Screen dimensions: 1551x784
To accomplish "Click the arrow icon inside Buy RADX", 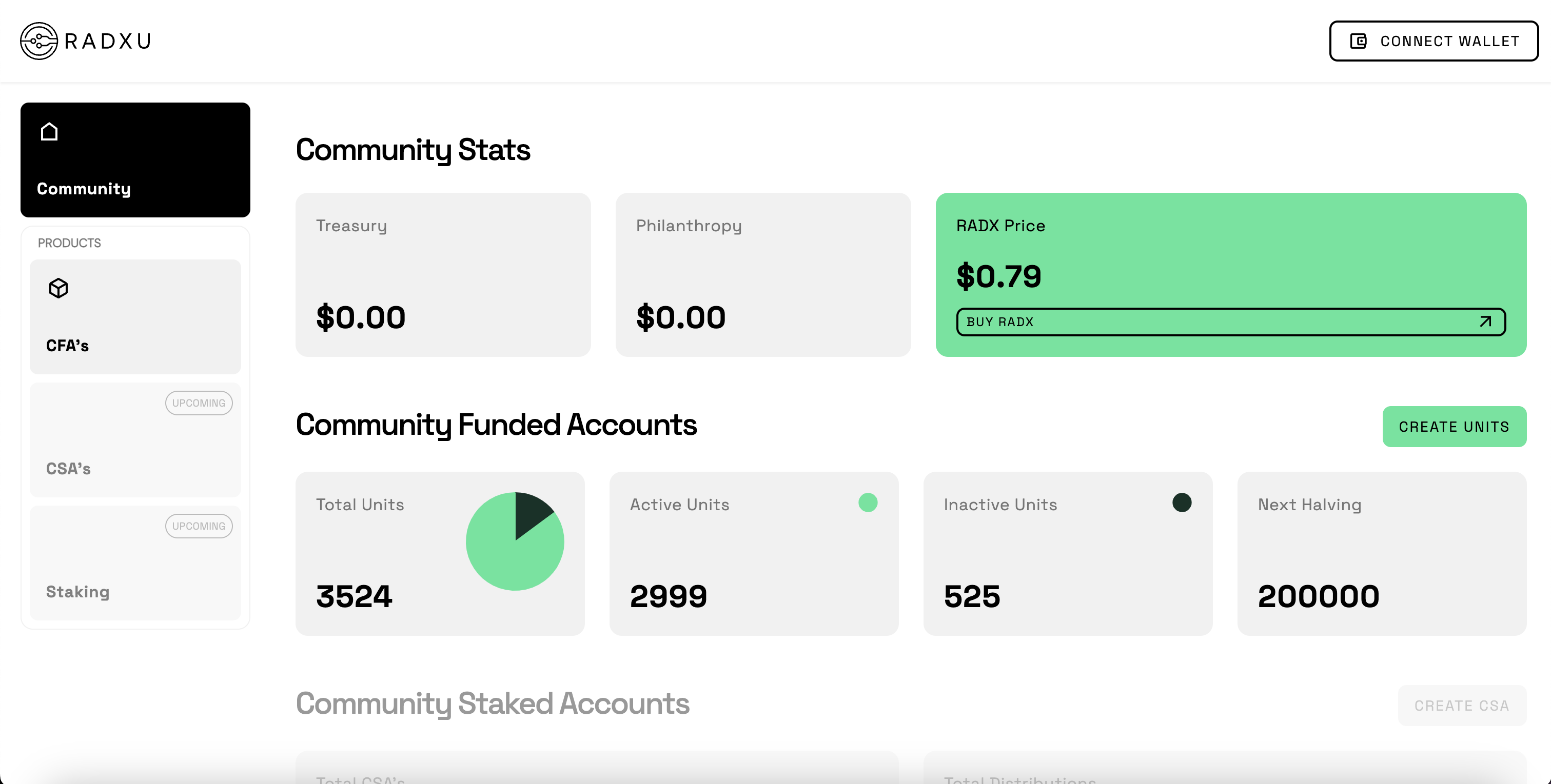I will coord(1485,322).
